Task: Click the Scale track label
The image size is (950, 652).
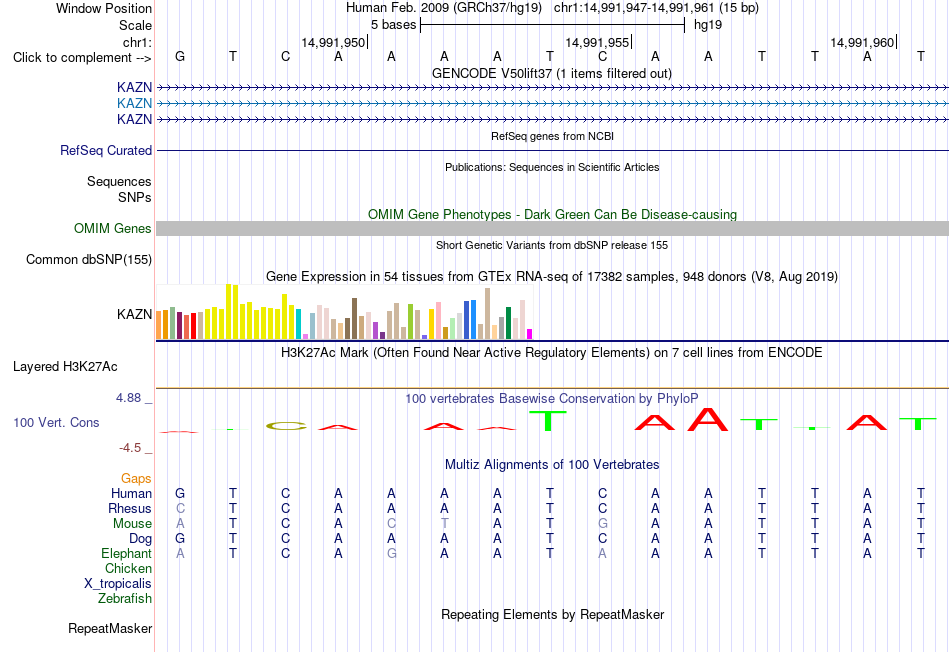Action: [135, 25]
